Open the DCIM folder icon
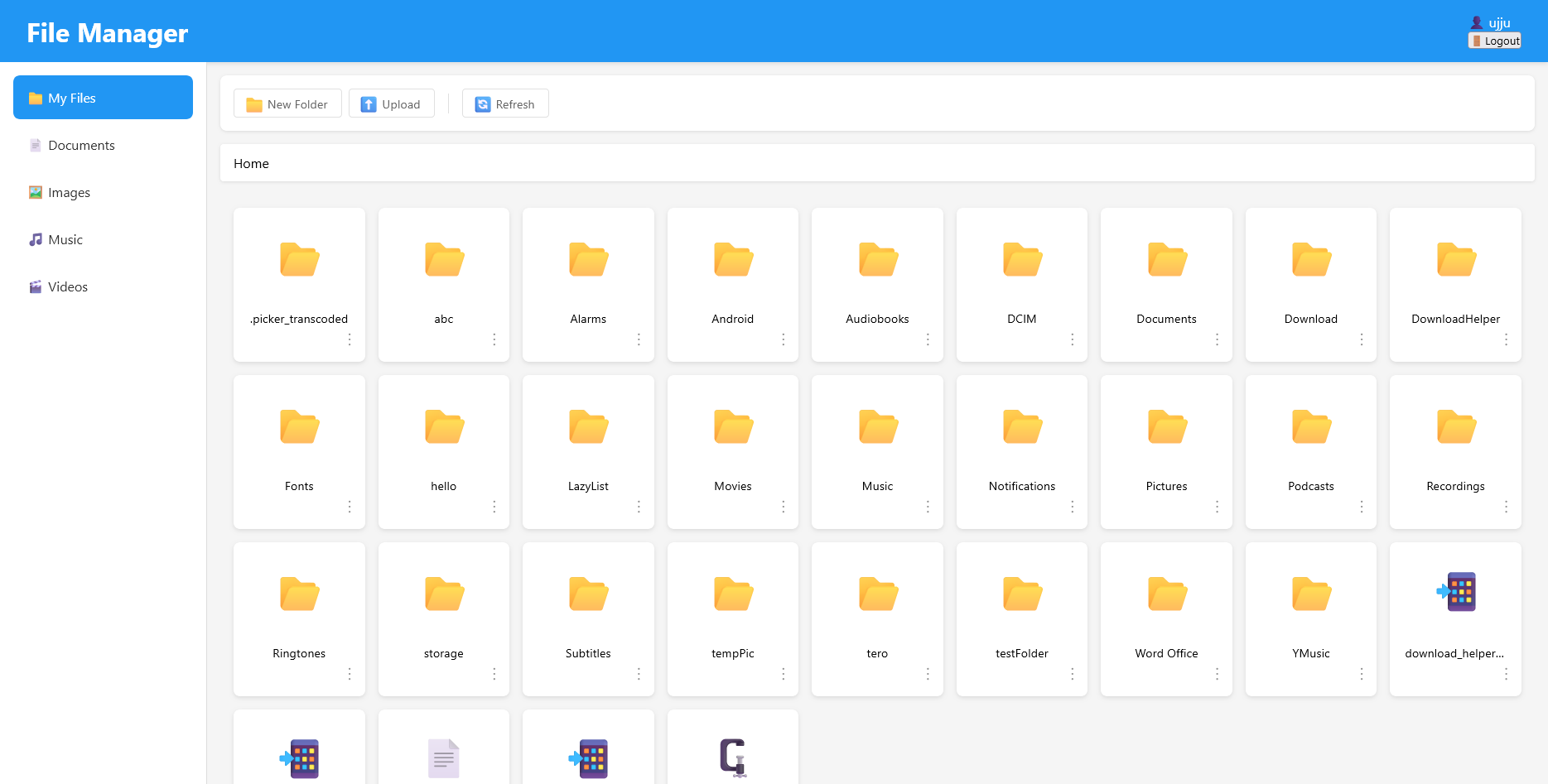 1021,260
